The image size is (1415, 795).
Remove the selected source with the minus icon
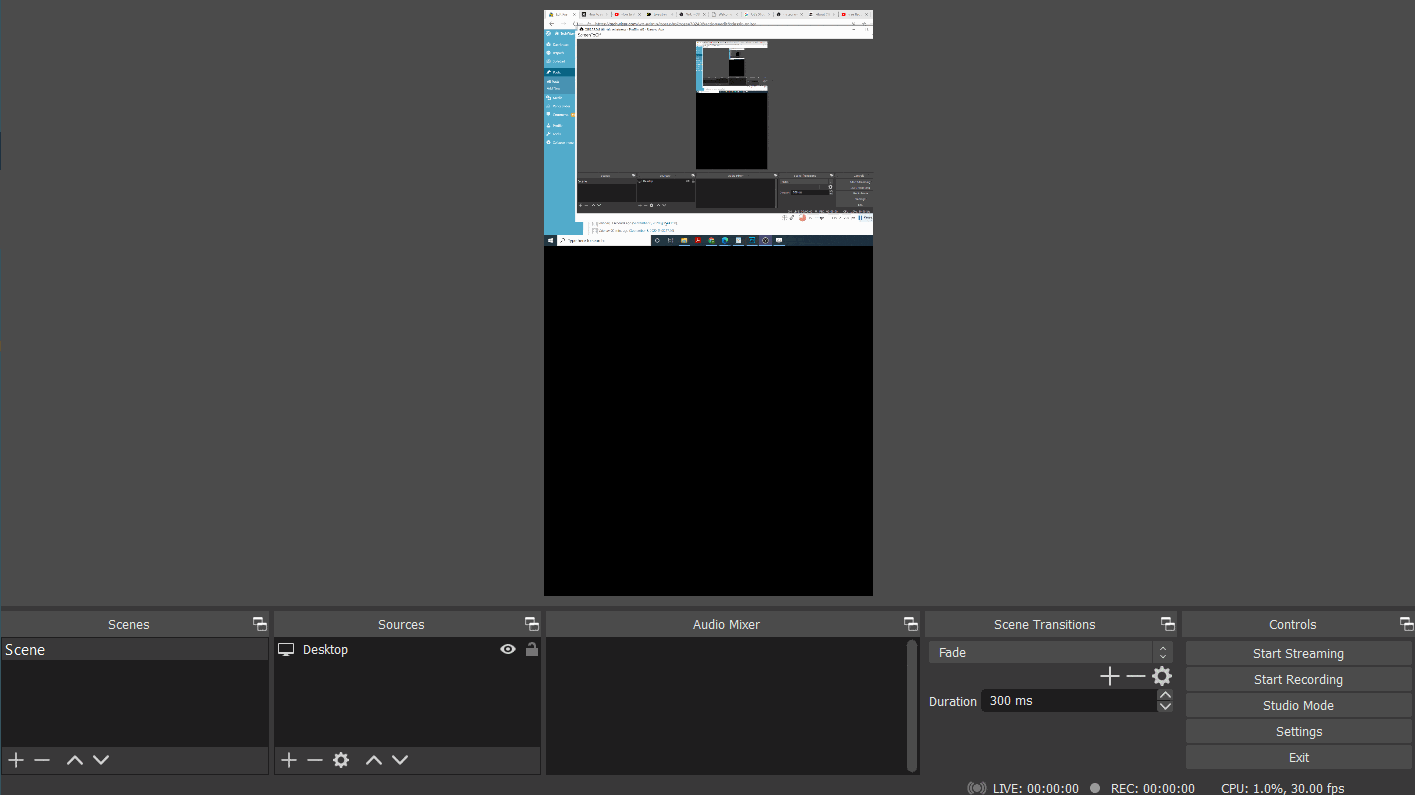click(x=315, y=760)
